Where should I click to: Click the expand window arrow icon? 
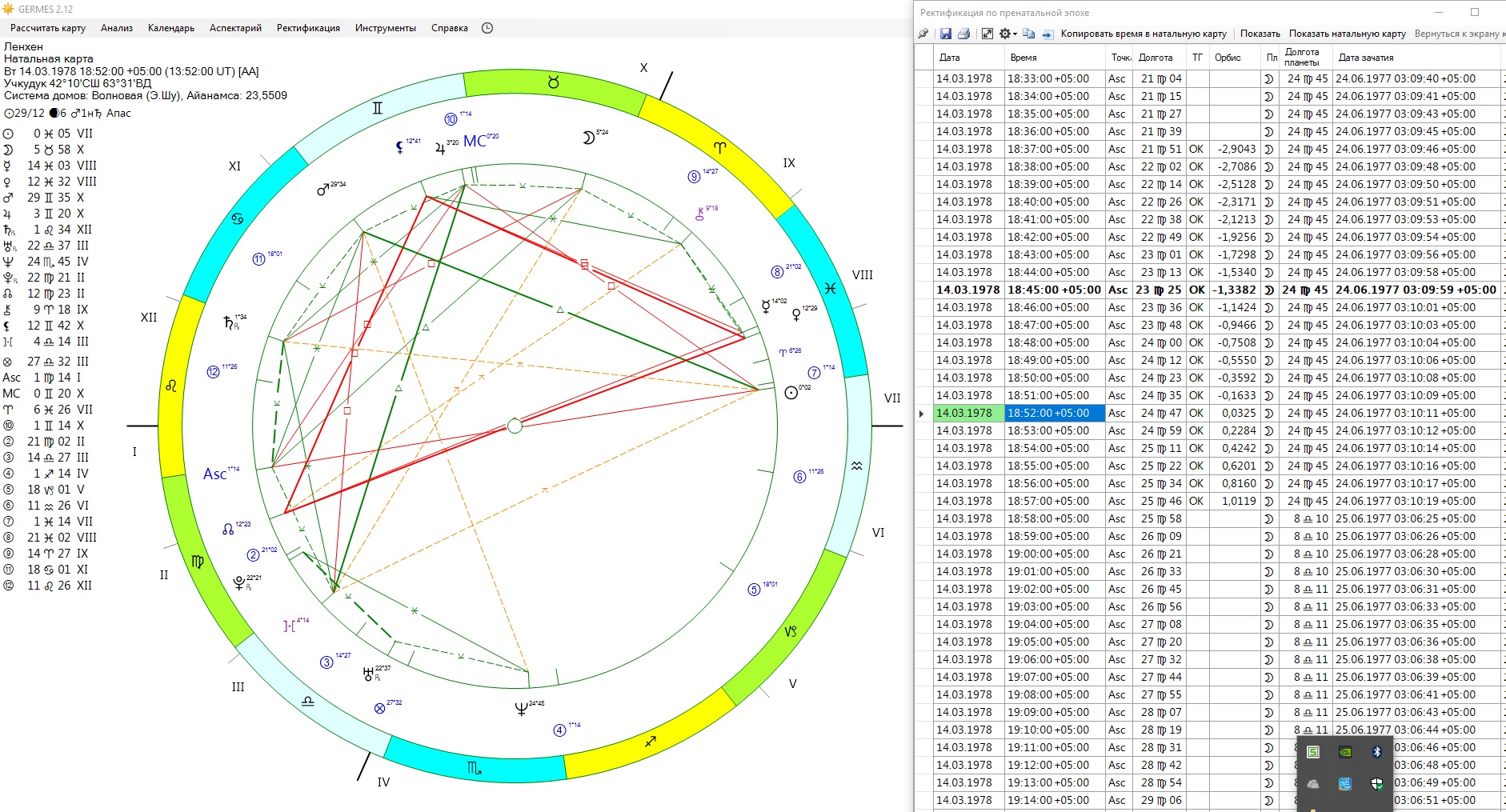[x=987, y=34]
